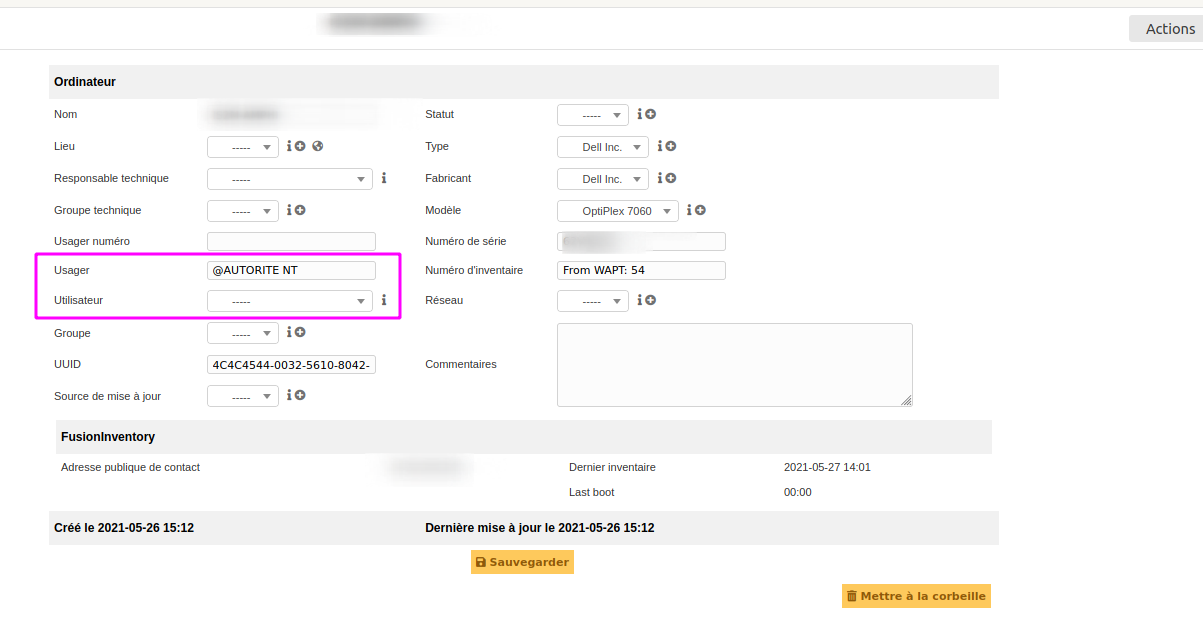Click info icon next to Modèle dropdown

click(689, 210)
